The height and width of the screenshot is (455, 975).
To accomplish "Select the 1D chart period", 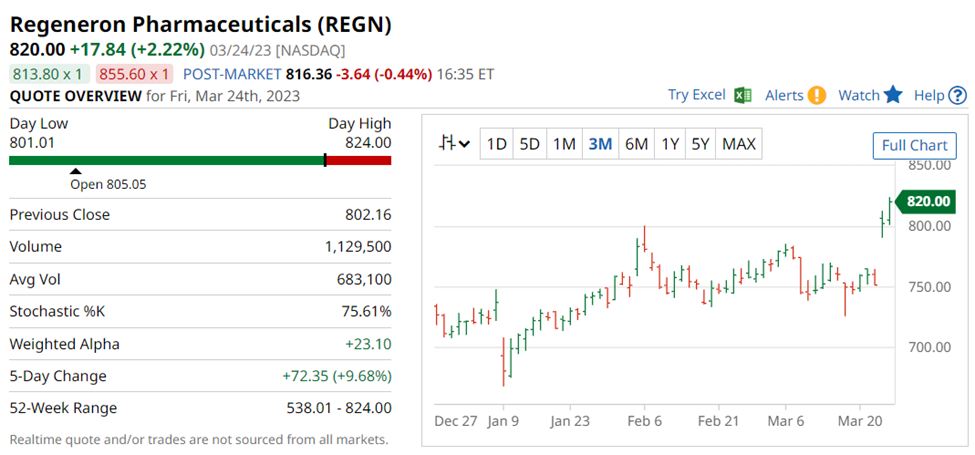I will pos(497,144).
